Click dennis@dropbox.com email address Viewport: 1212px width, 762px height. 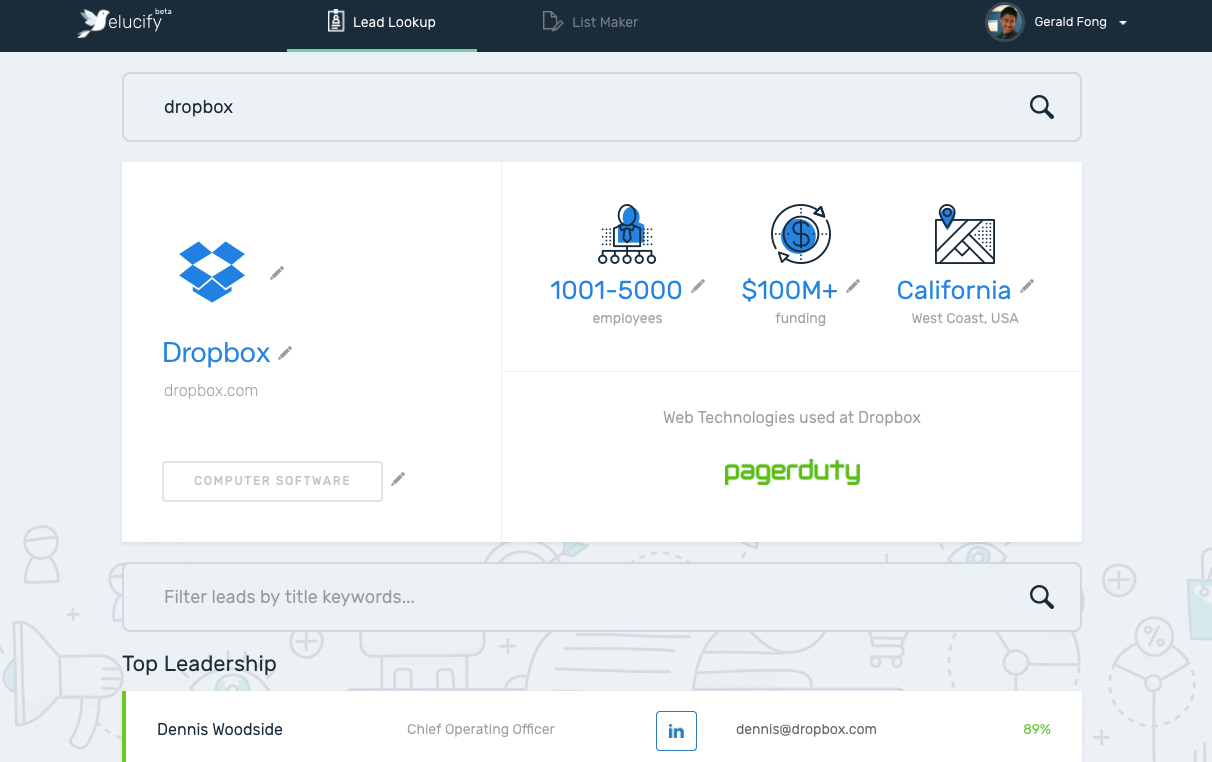click(806, 730)
